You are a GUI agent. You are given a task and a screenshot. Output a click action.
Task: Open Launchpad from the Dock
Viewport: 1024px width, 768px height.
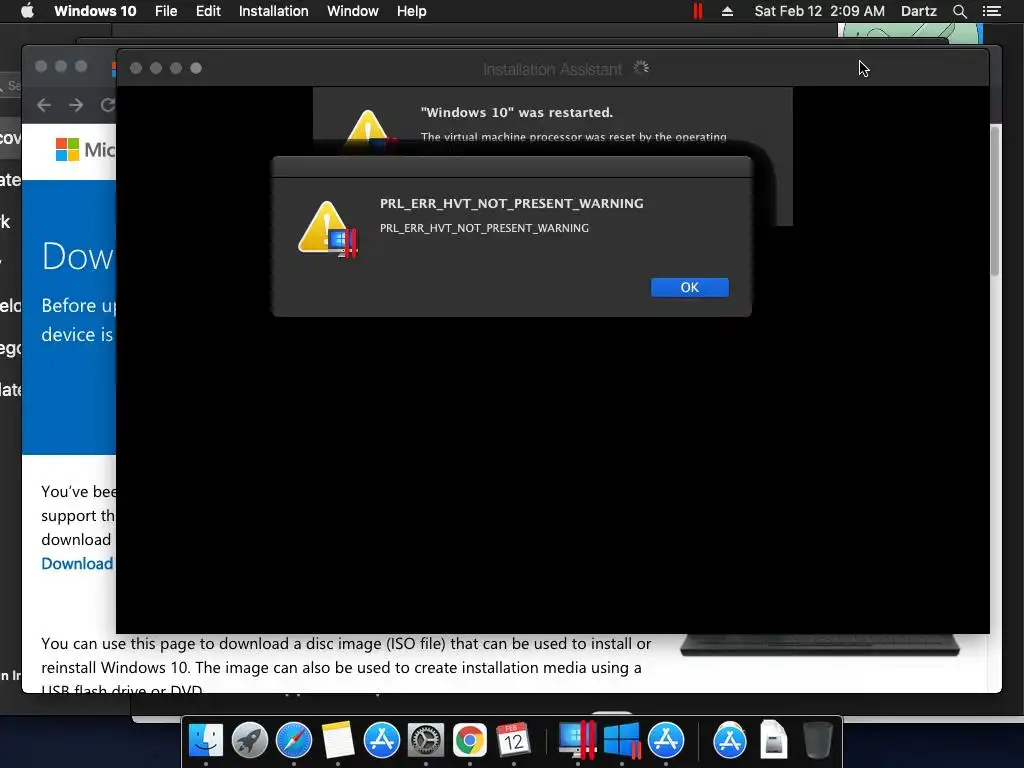(249, 741)
